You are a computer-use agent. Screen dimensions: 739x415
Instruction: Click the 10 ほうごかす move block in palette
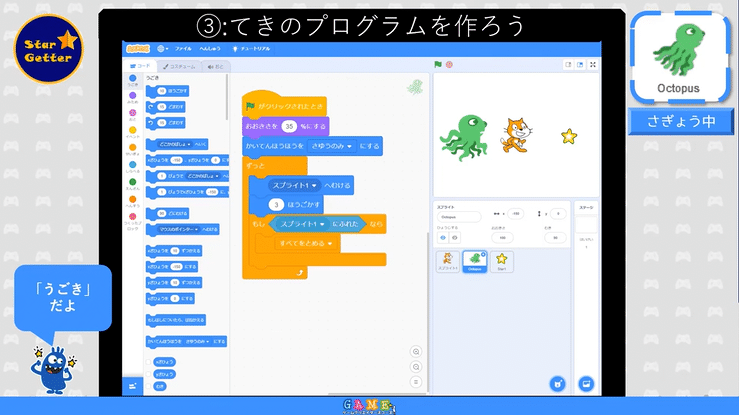click(167, 91)
